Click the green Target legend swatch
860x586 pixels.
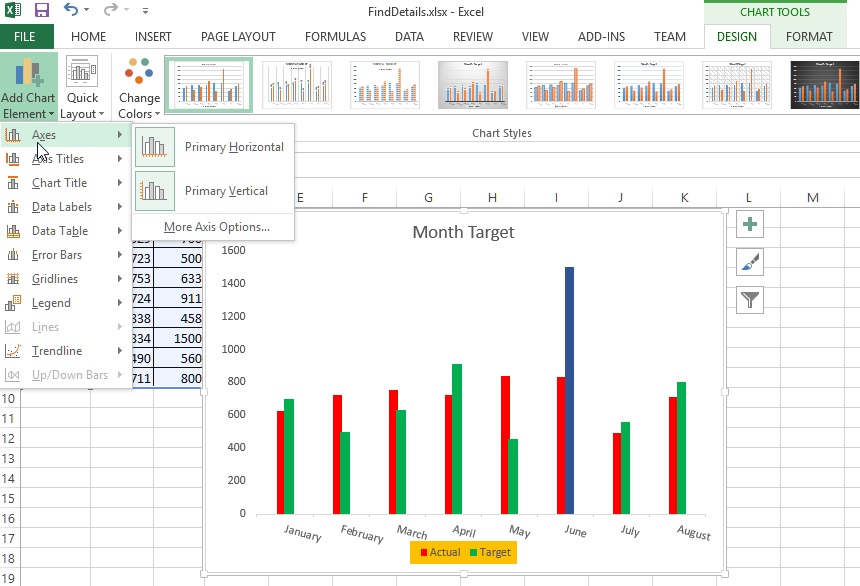(473, 553)
